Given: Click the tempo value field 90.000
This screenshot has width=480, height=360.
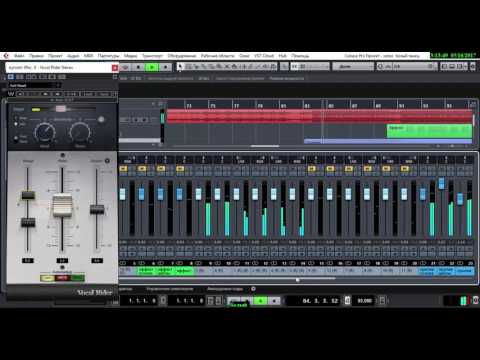Looking at the screenshot, I should [364, 301].
